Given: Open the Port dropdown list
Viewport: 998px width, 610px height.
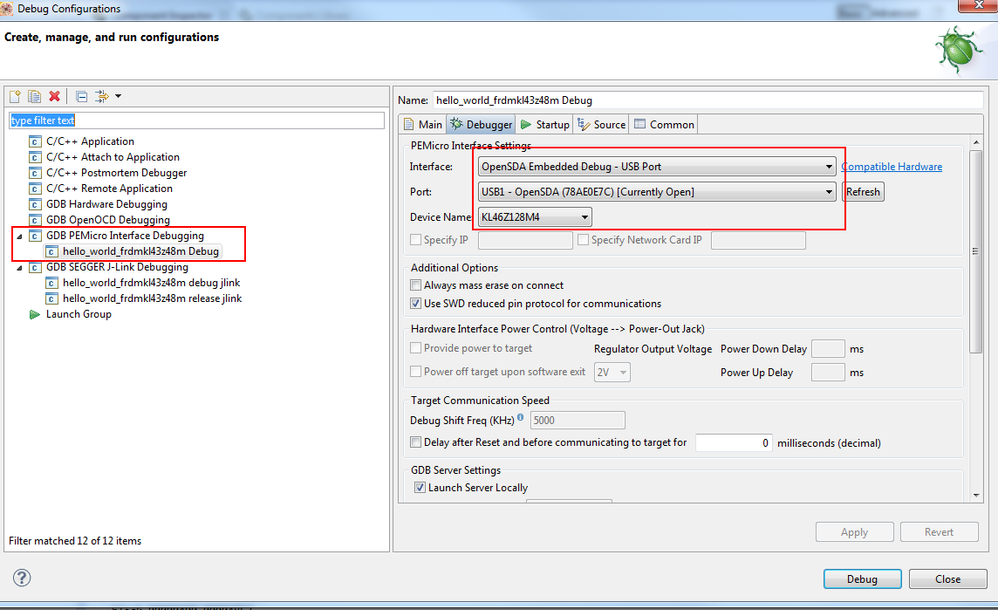Looking at the screenshot, I should point(657,192).
